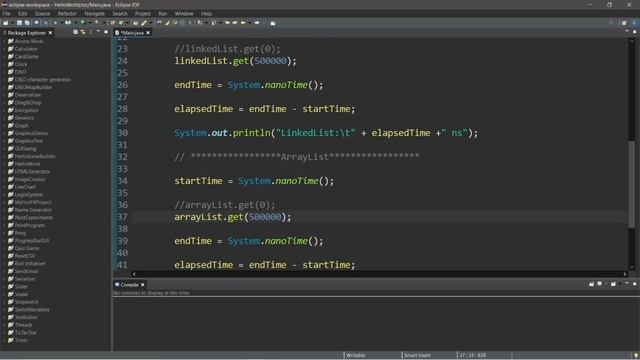
Task: Minimize the editor area
Action: pos(627,31)
